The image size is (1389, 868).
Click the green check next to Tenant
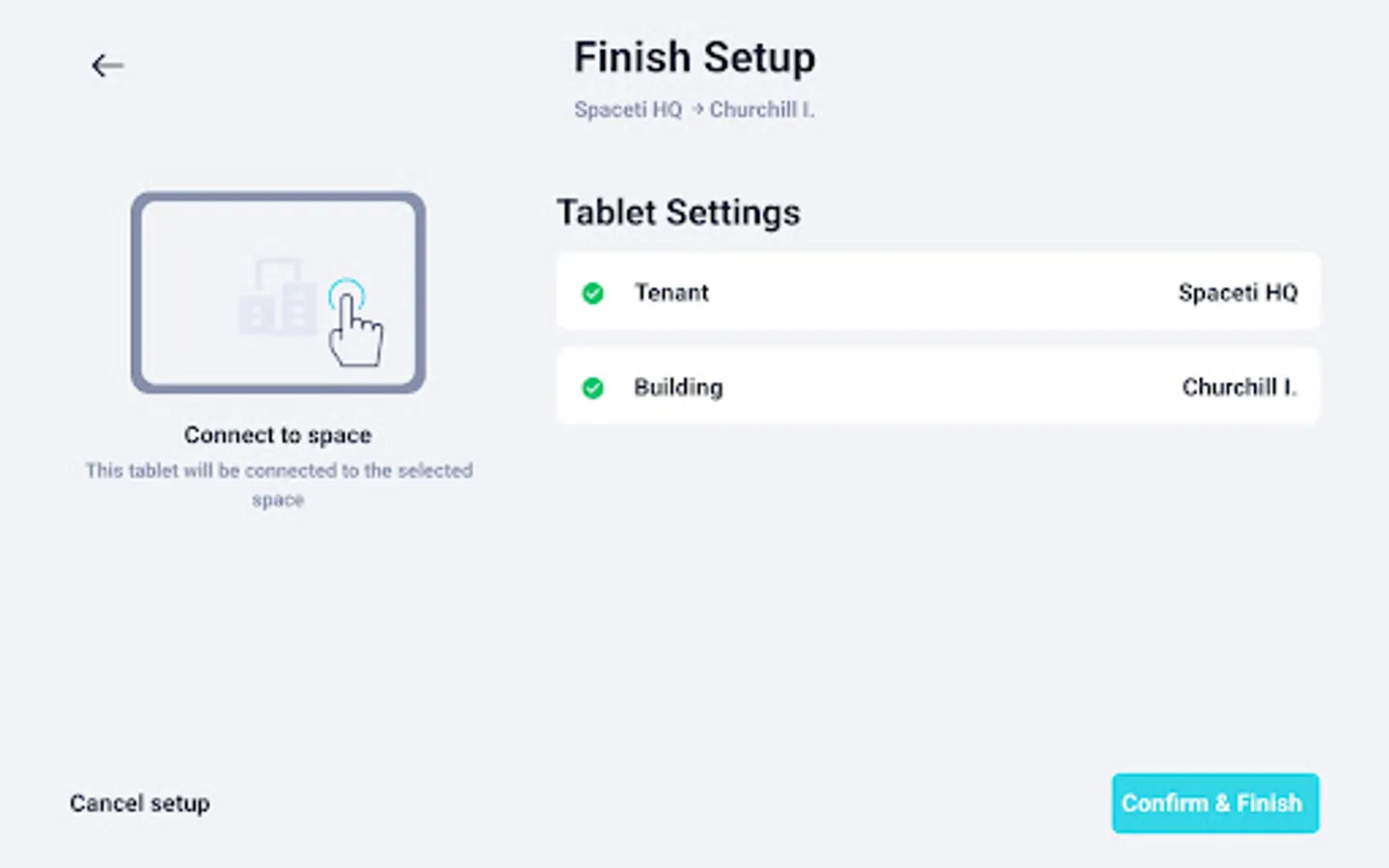(x=593, y=293)
